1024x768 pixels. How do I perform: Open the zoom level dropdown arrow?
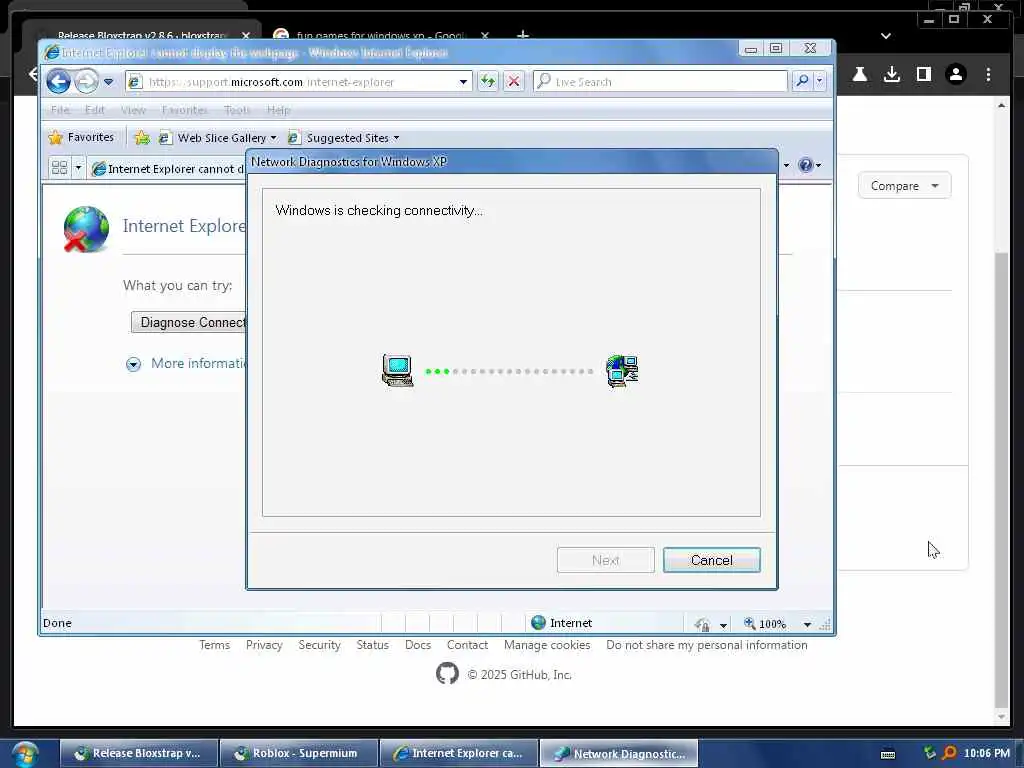(x=807, y=625)
